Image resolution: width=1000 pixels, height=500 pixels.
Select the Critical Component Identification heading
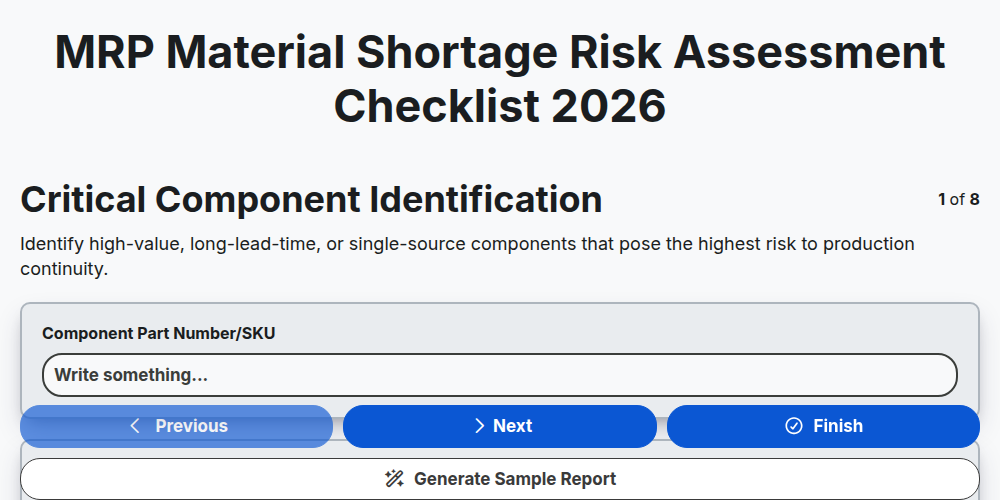pyautogui.click(x=311, y=199)
